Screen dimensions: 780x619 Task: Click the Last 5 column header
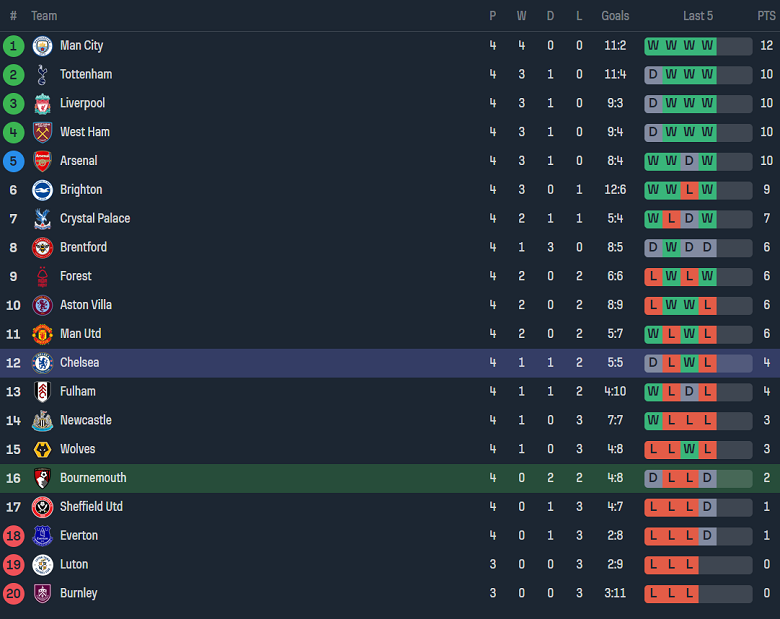[698, 16]
